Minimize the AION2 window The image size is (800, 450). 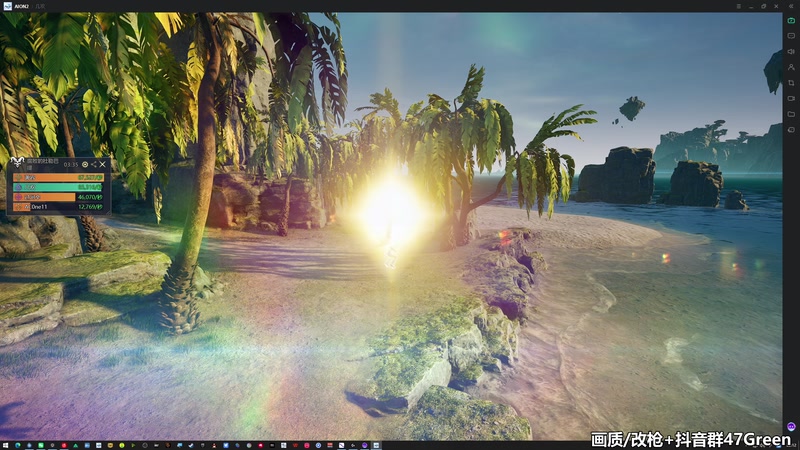751,6
